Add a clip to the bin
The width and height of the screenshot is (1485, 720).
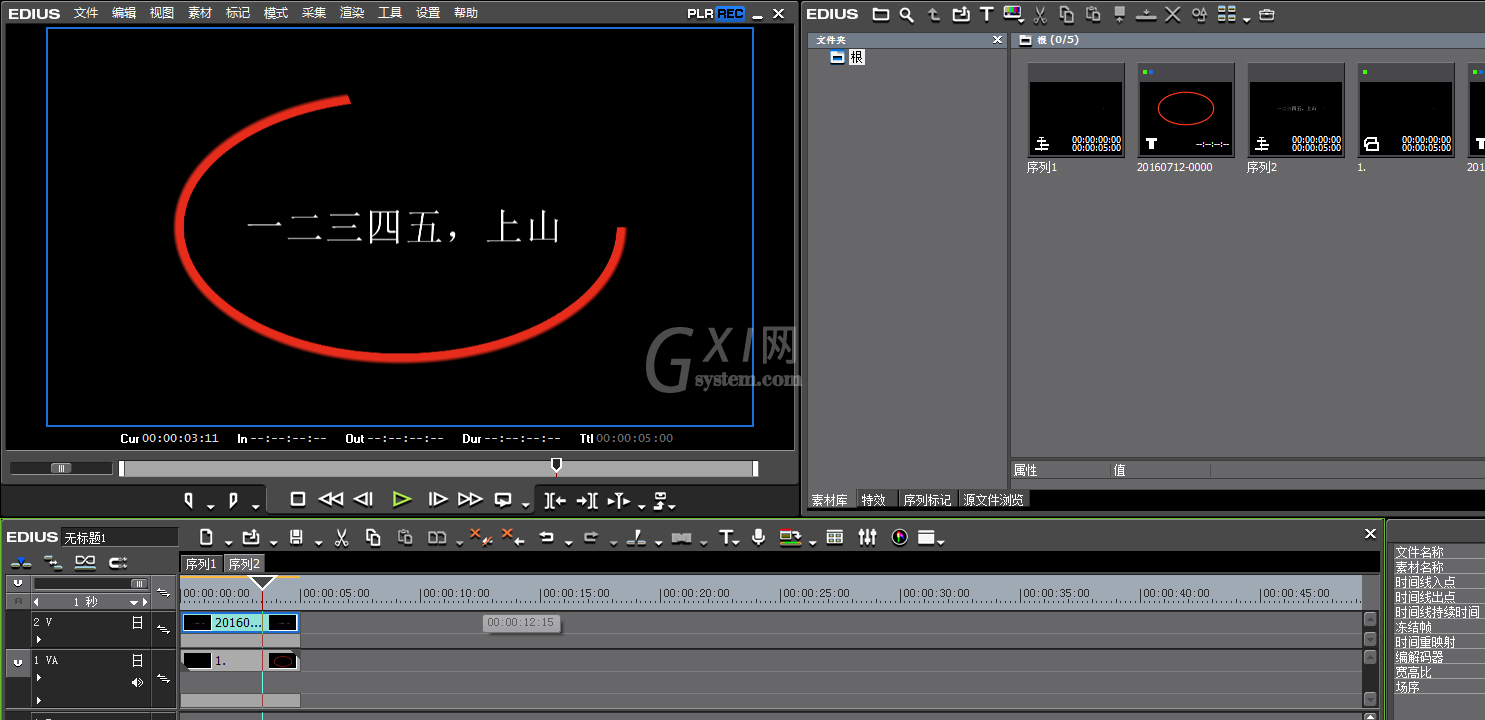[960, 14]
